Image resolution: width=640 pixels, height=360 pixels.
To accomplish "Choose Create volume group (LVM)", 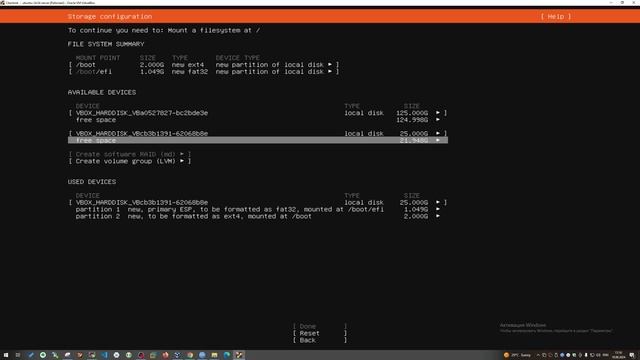I will coord(130,161).
